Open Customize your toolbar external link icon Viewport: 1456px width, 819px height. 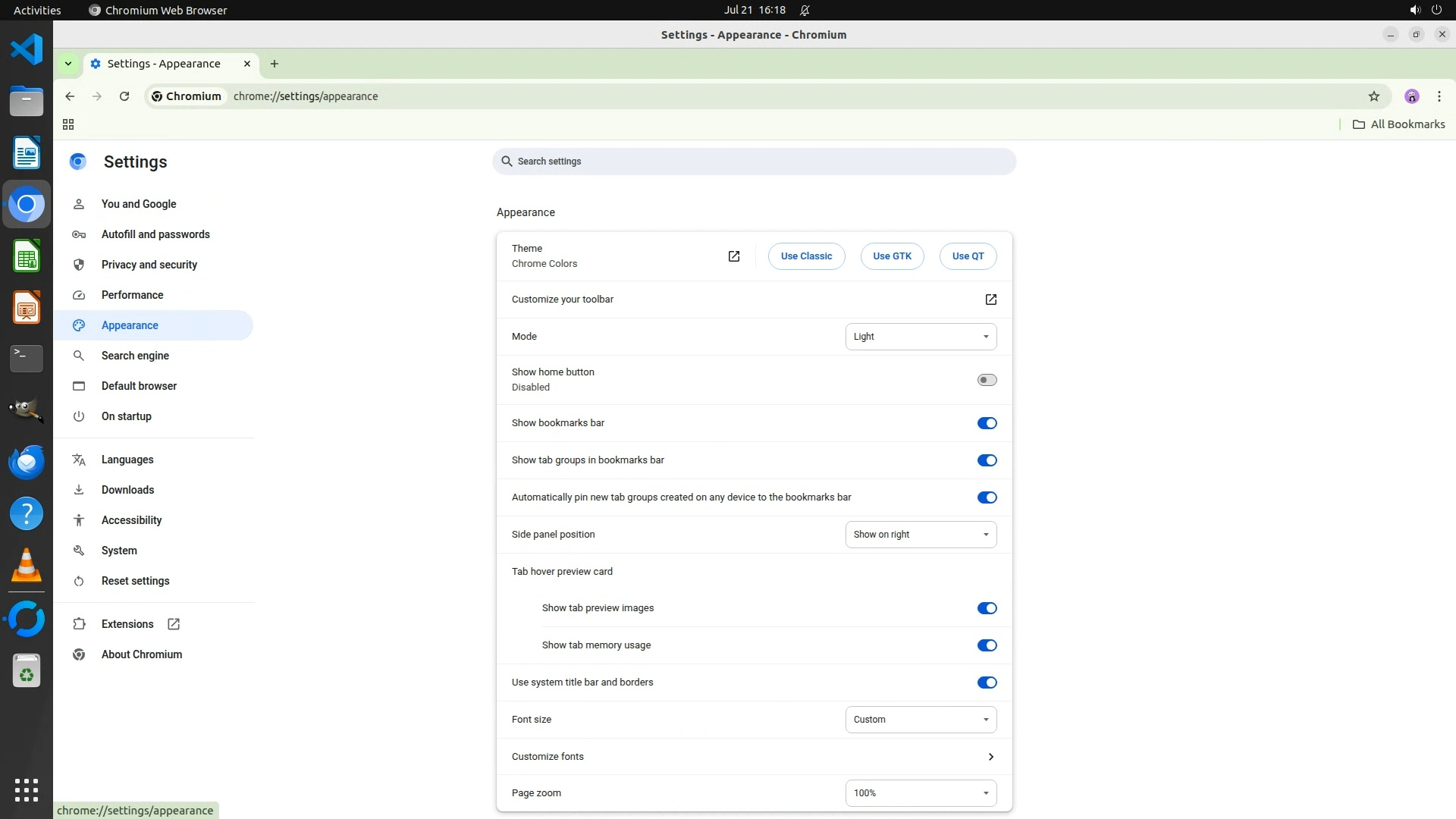pyautogui.click(x=990, y=300)
